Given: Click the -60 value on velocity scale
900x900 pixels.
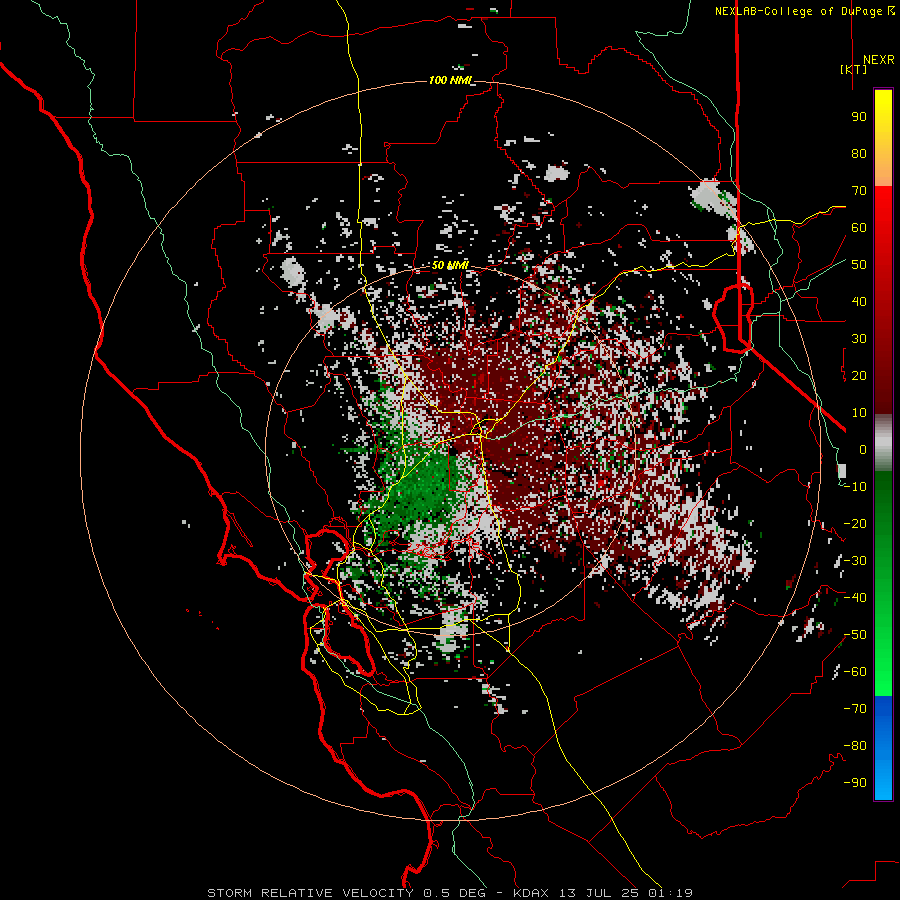Looking at the screenshot, I should tap(855, 672).
